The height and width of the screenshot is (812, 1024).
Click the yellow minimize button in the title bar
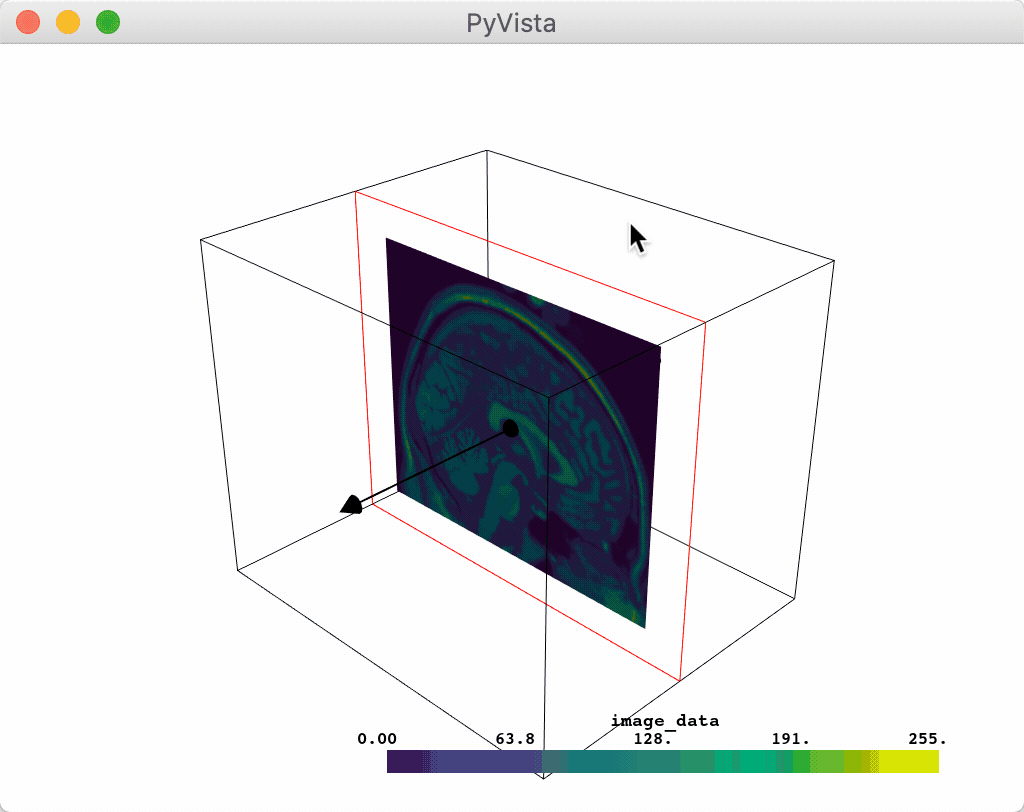click(x=67, y=21)
